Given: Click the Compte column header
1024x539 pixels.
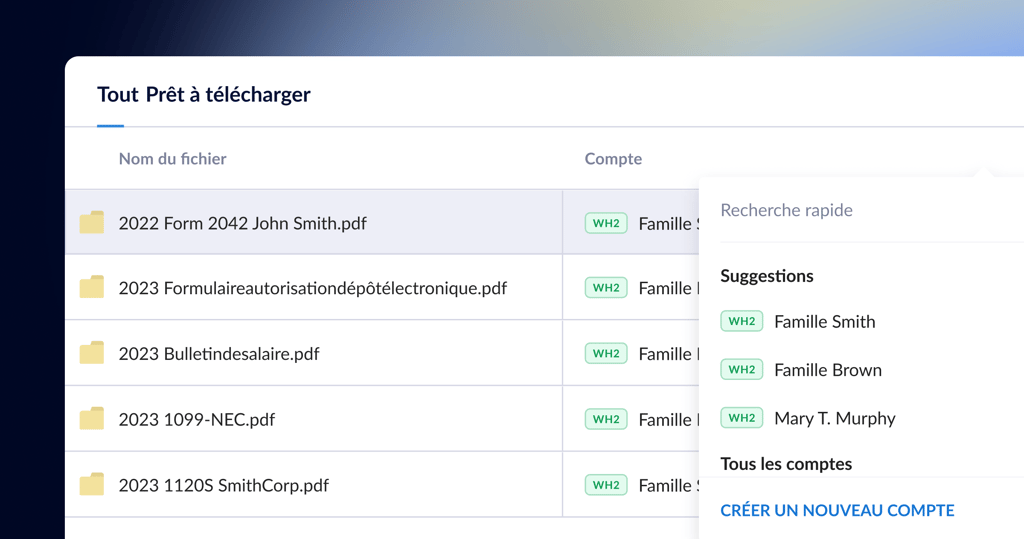Looking at the screenshot, I should click(613, 159).
